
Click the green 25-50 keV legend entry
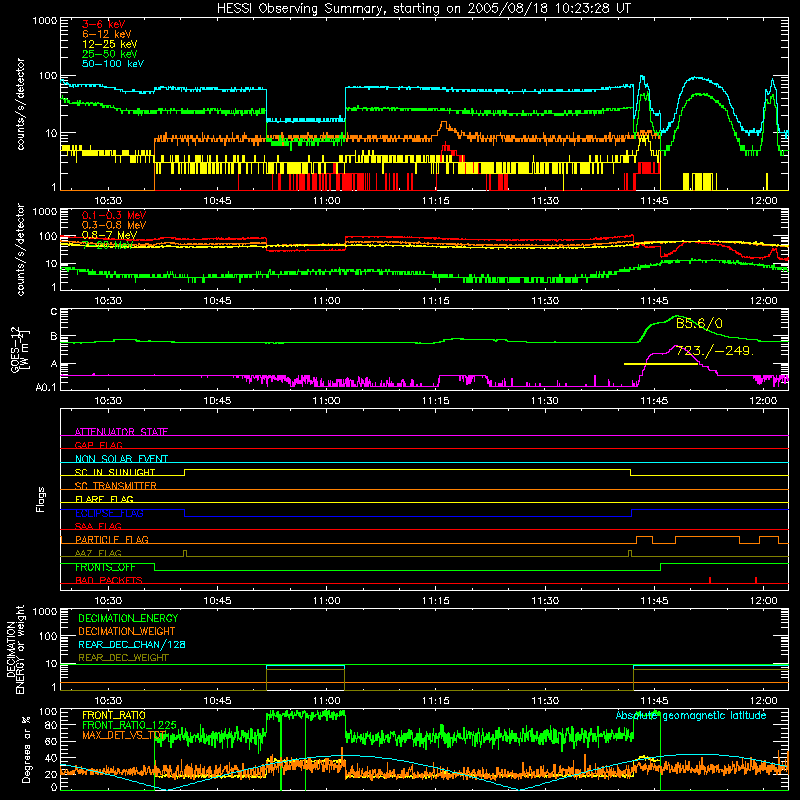[110, 54]
